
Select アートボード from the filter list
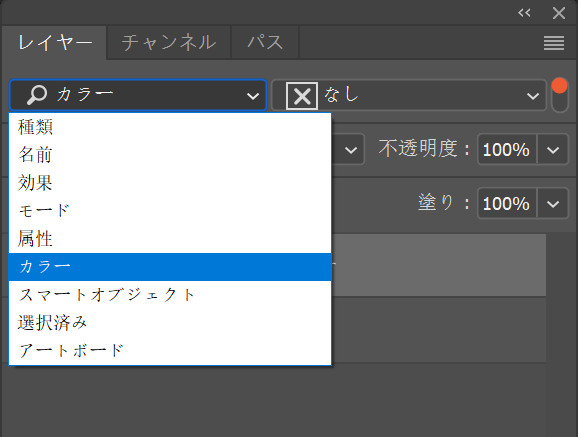point(170,351)
